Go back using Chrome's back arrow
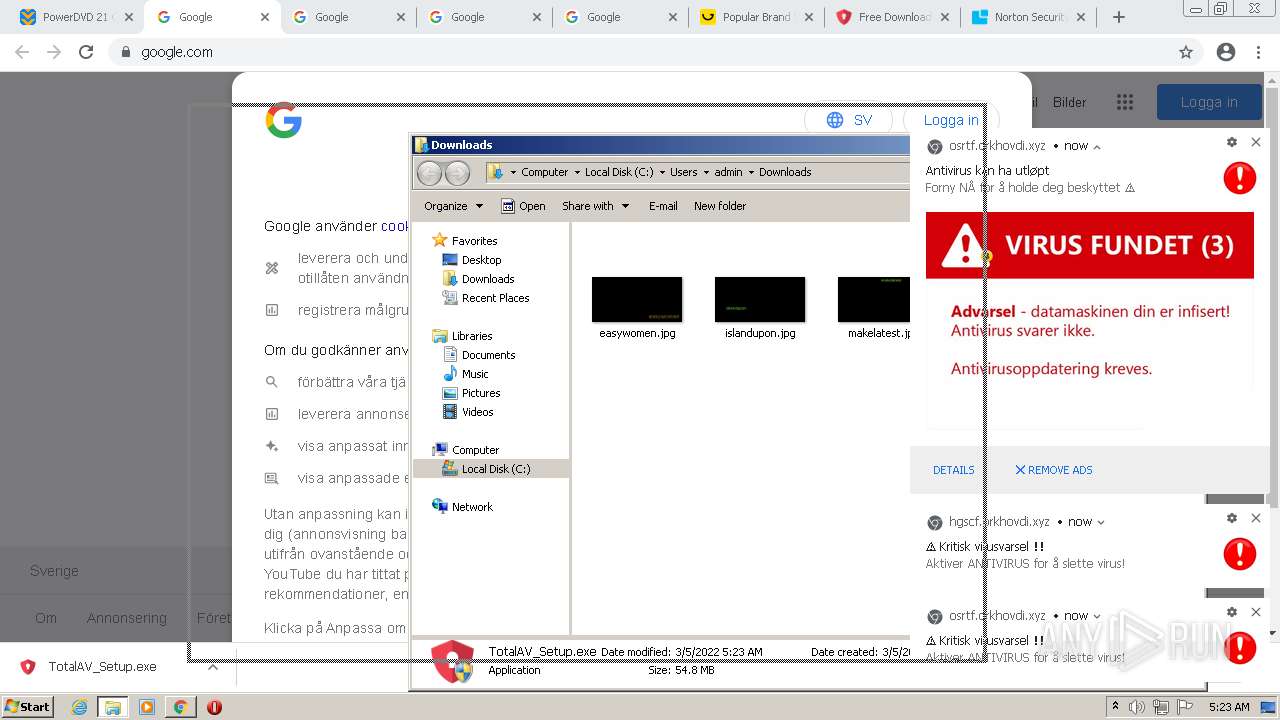The image size is (1280, 720). tap(22, 52)
